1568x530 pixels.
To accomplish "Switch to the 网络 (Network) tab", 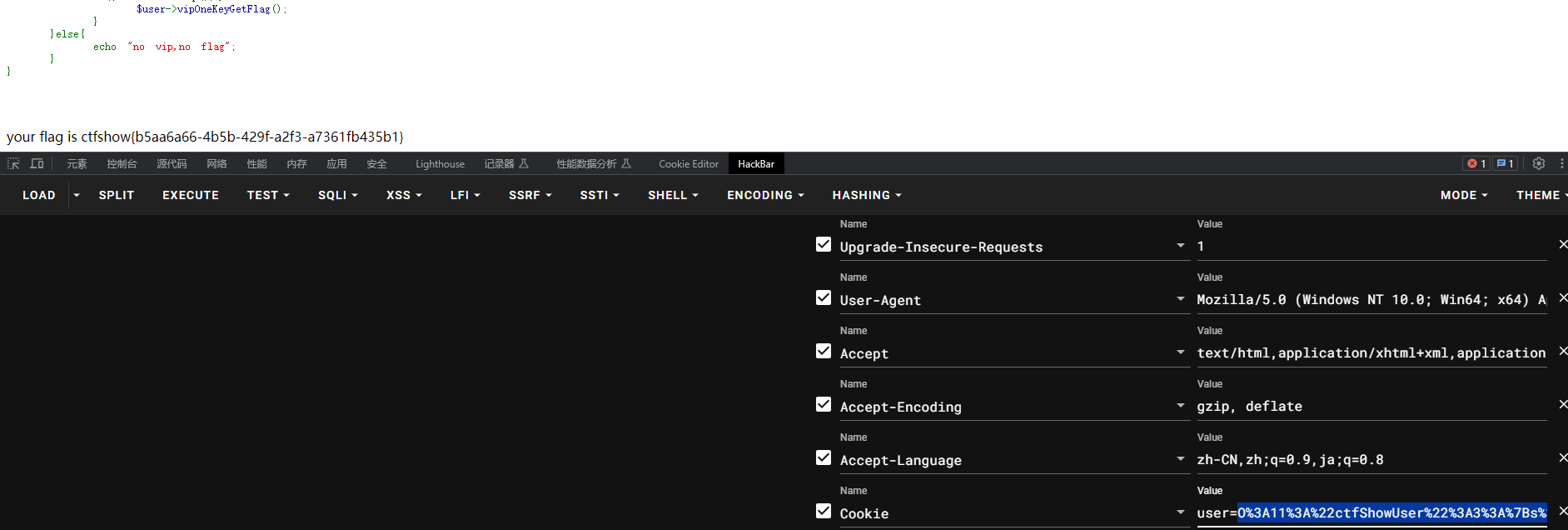I will (x=217, y=164).
